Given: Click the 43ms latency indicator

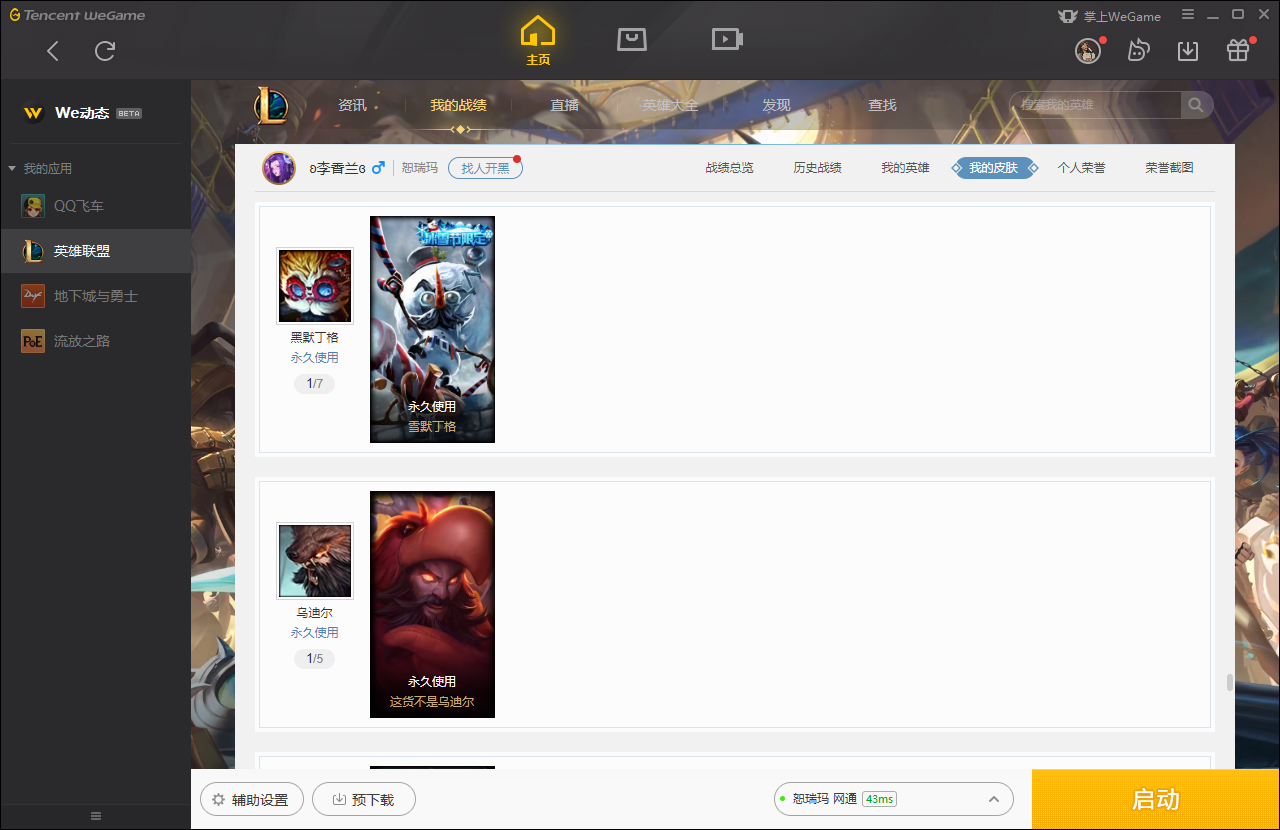Looking at the screenshot, I should pyautogui.click(x=879, y=799).
